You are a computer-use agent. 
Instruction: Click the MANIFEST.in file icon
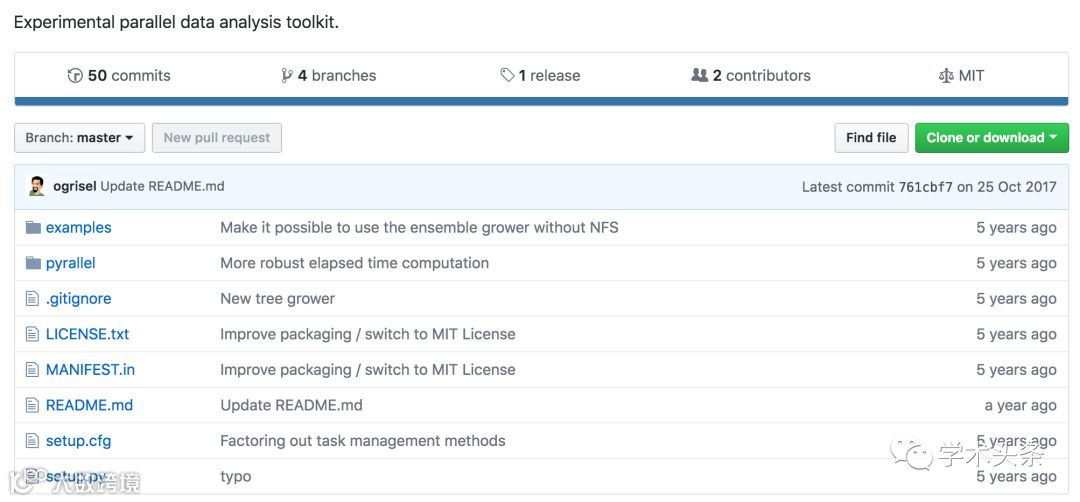coord(33,370)
